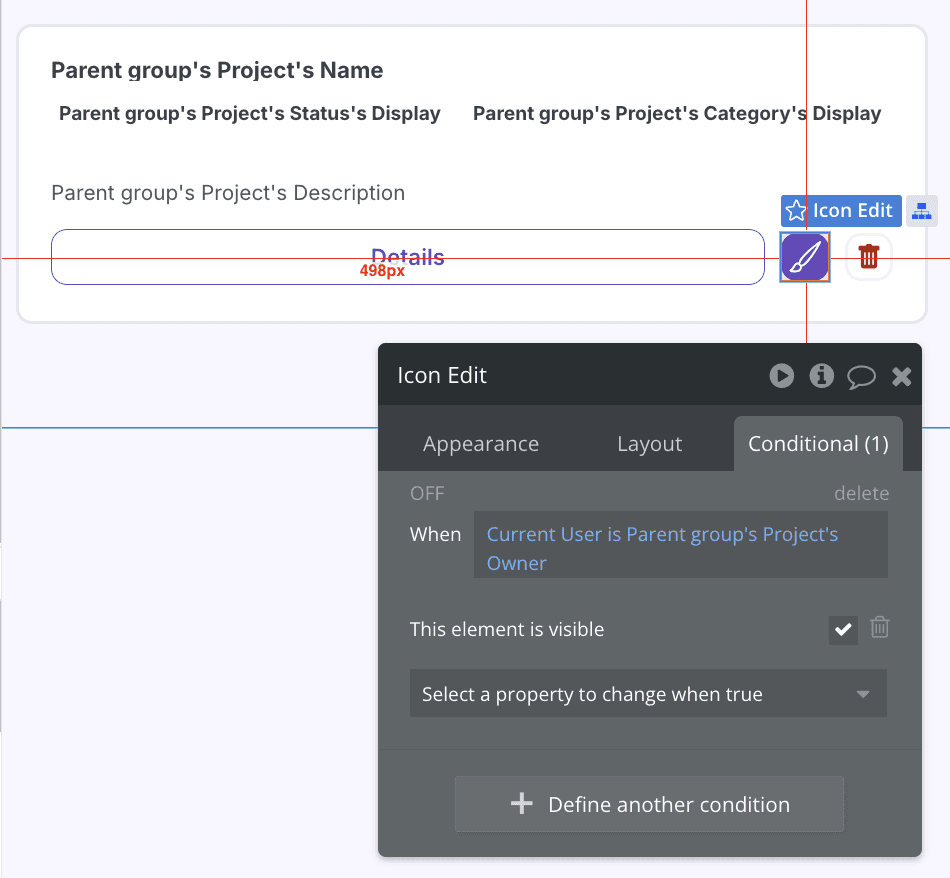This screenshot has width=950, height=878.
Task: Remove the visible property via trash icon
Action: [880, 627]
